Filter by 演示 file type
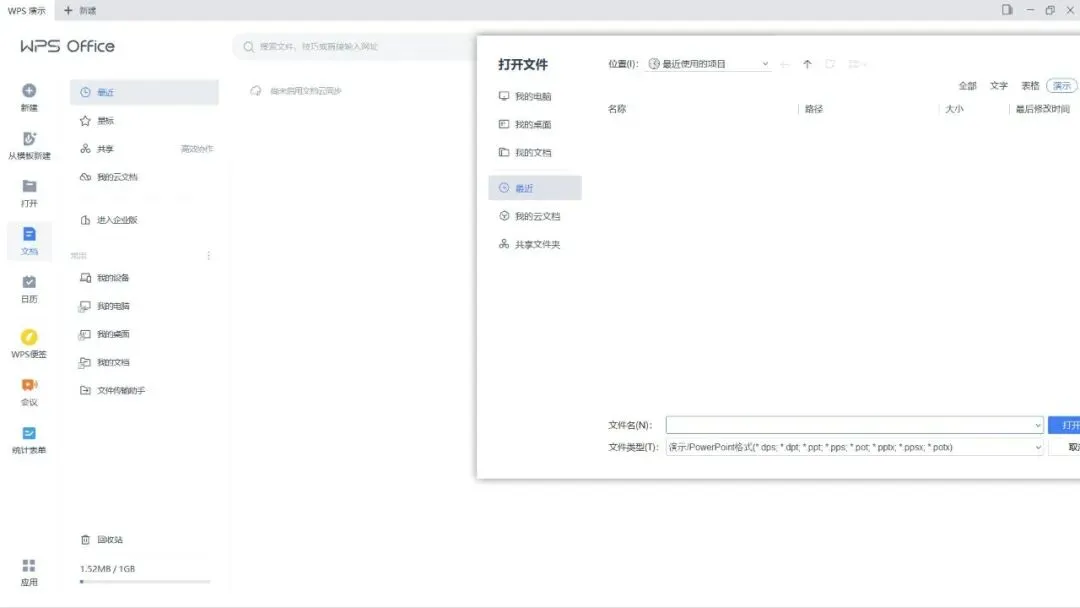Screen dimensions: 1080x608 tap(1061, 86)
